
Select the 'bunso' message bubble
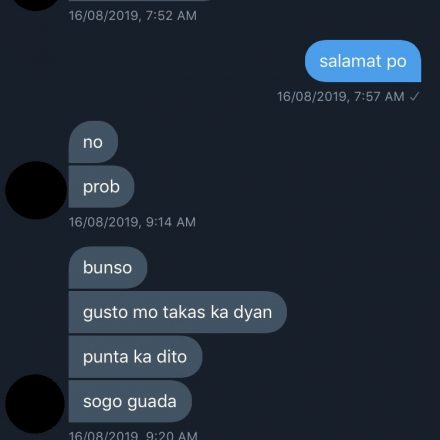pyautogui.click(x=108, y=268)
